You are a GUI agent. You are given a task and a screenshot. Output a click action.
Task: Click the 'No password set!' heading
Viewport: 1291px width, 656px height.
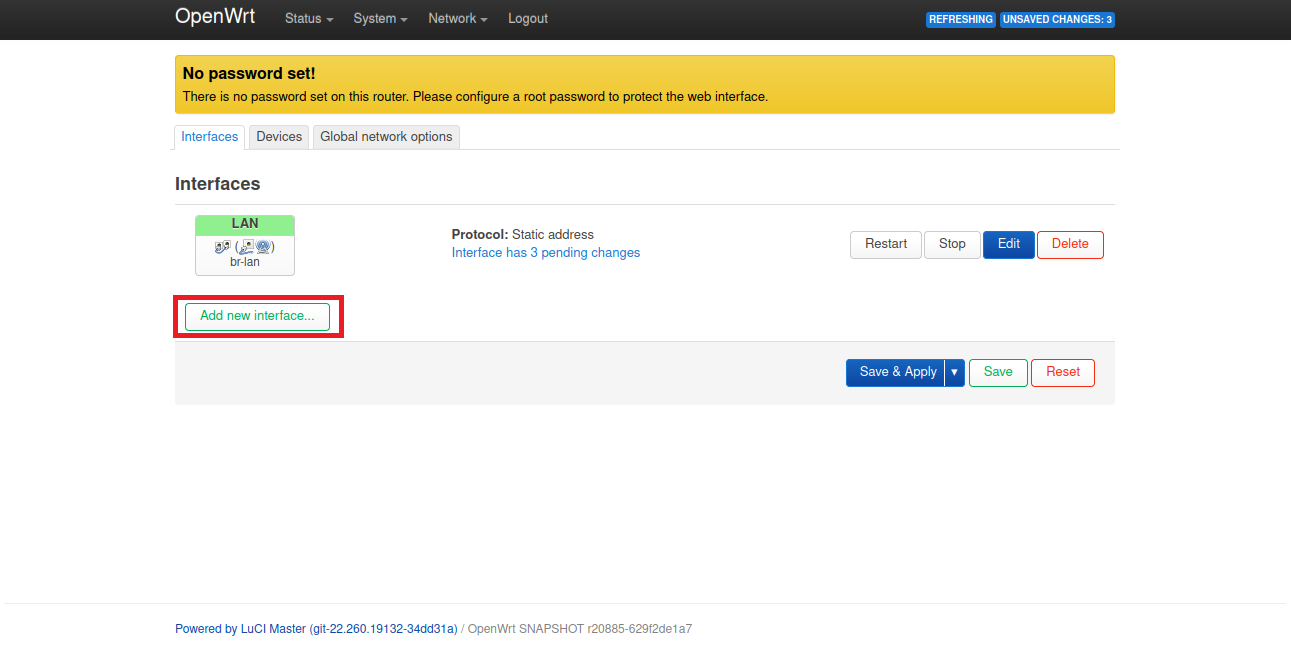[x=249, y=74]
